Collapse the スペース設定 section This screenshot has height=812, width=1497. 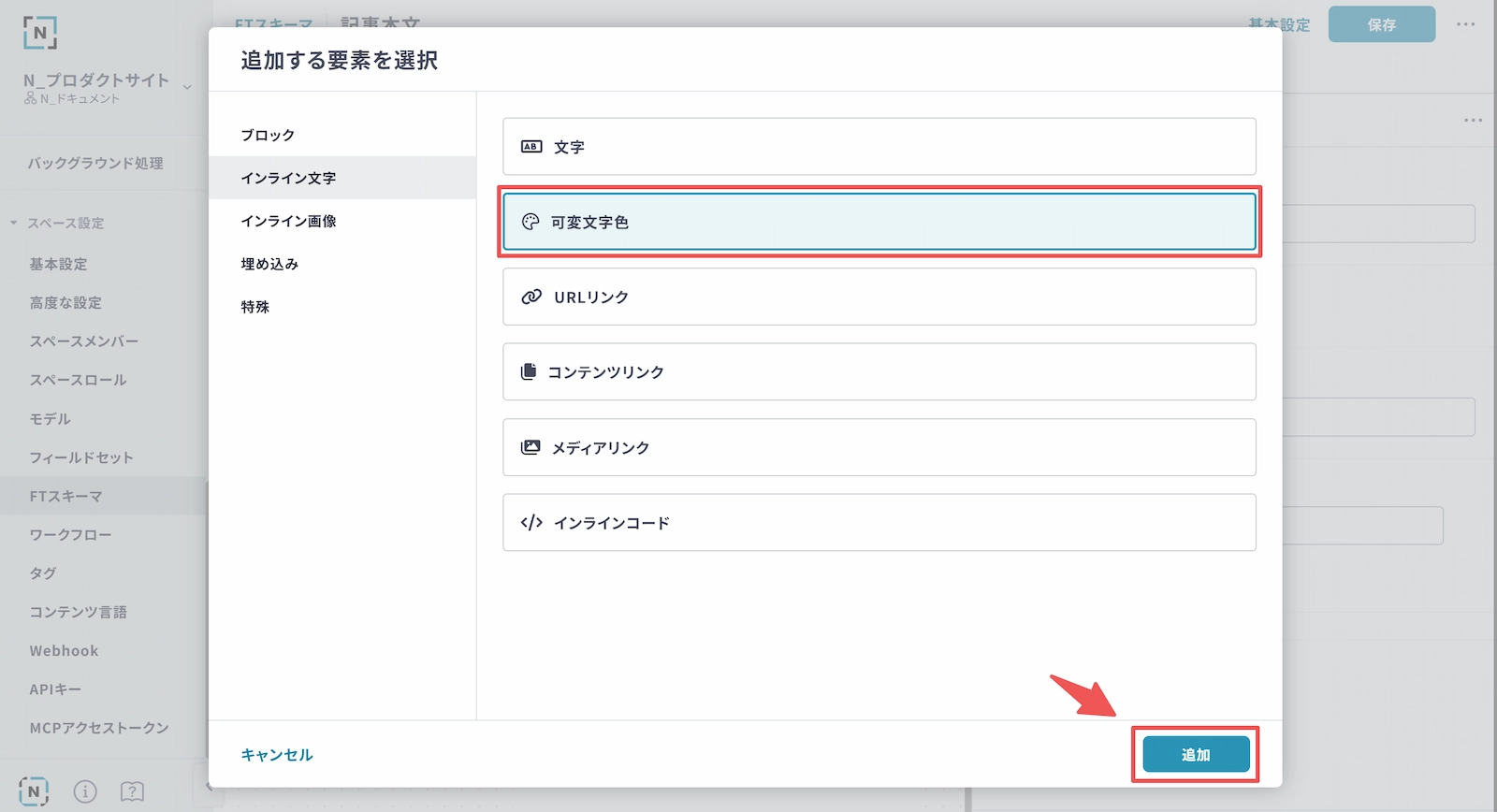14,223
